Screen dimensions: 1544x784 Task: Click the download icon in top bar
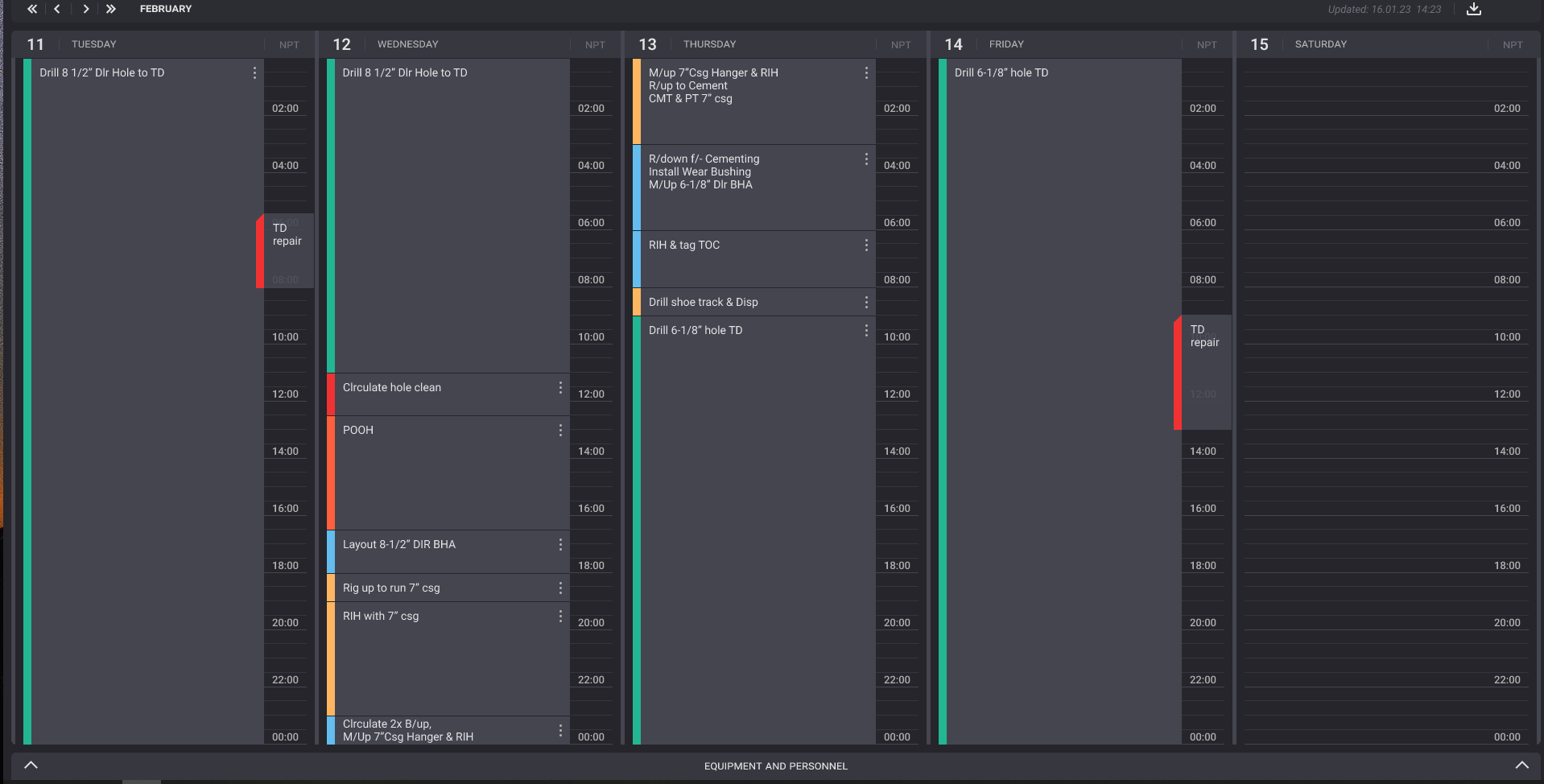(x=1473, y=10)
